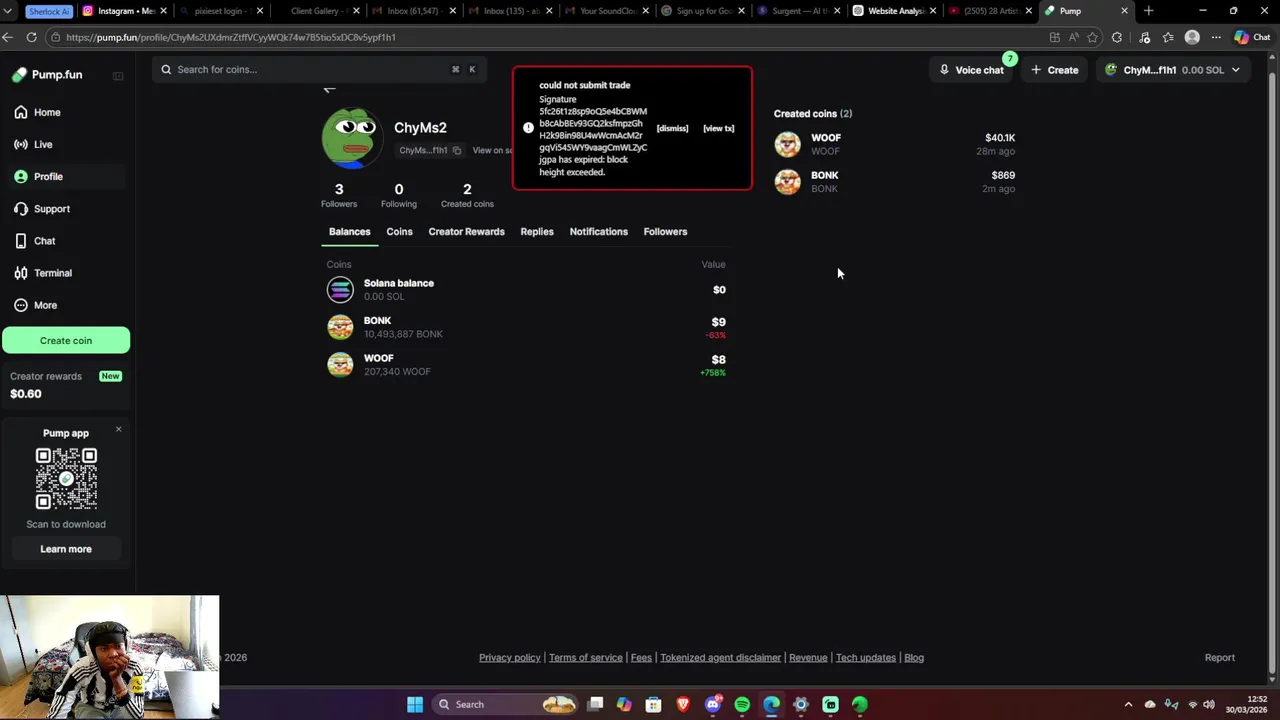Expand the ChyM...f1h1 wallet dropdown
The width and height of the screenshot is (1280, 720).
click(1172, 70)
